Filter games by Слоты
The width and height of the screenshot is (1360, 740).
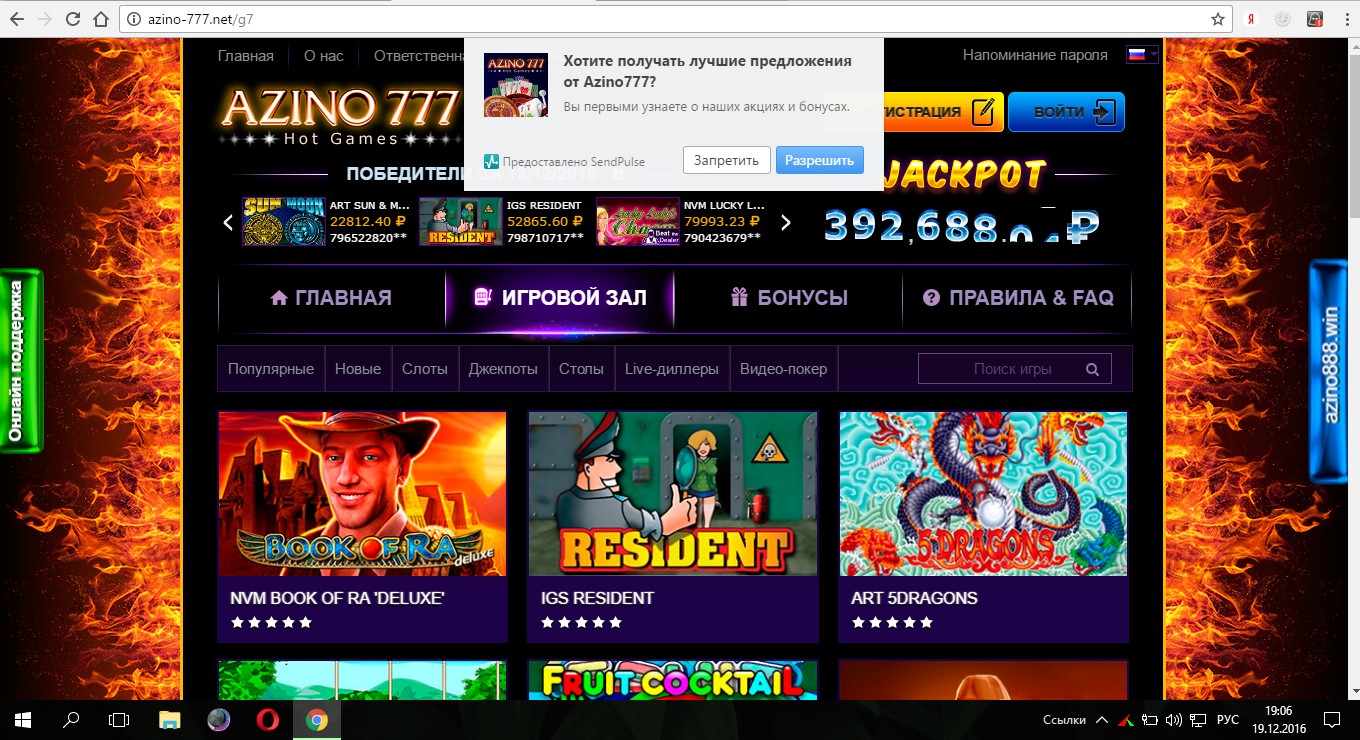tap(425, 369)
